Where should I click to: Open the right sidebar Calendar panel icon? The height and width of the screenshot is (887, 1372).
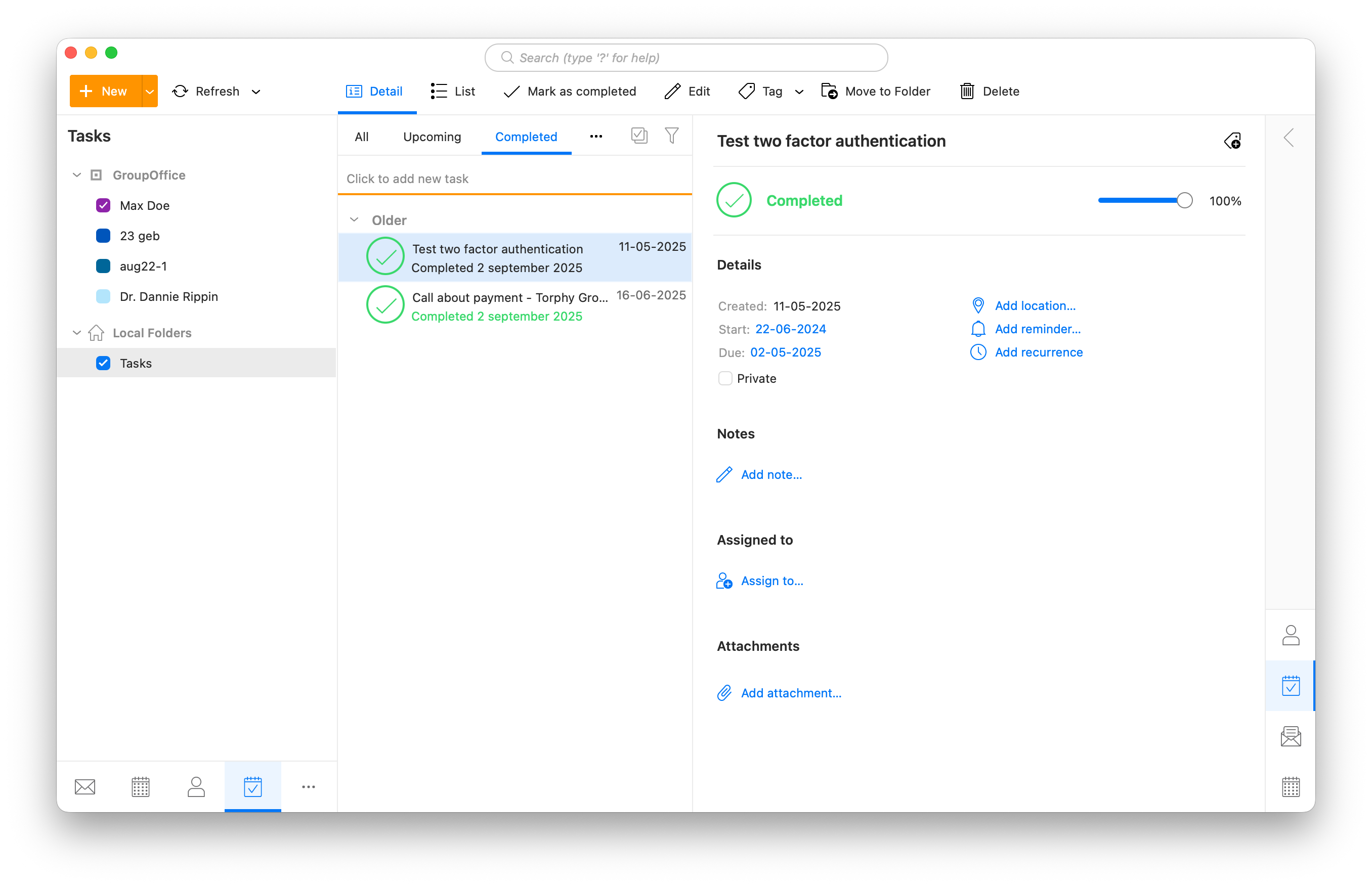(1291, 786)
